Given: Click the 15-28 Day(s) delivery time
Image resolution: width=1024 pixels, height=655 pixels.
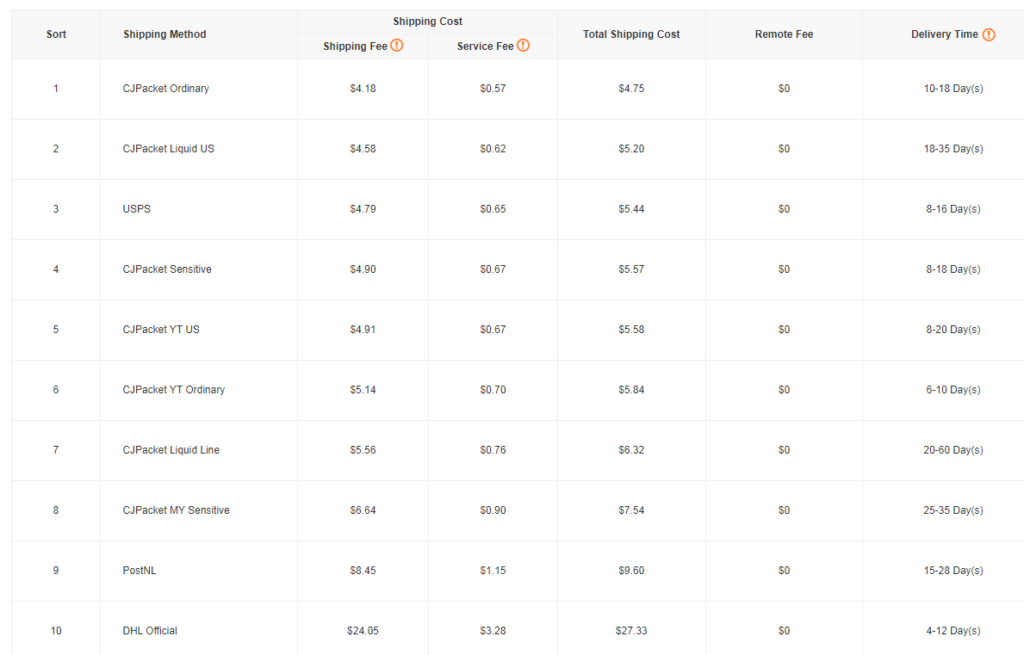Looking at the screenshot, I should (953, 571).
